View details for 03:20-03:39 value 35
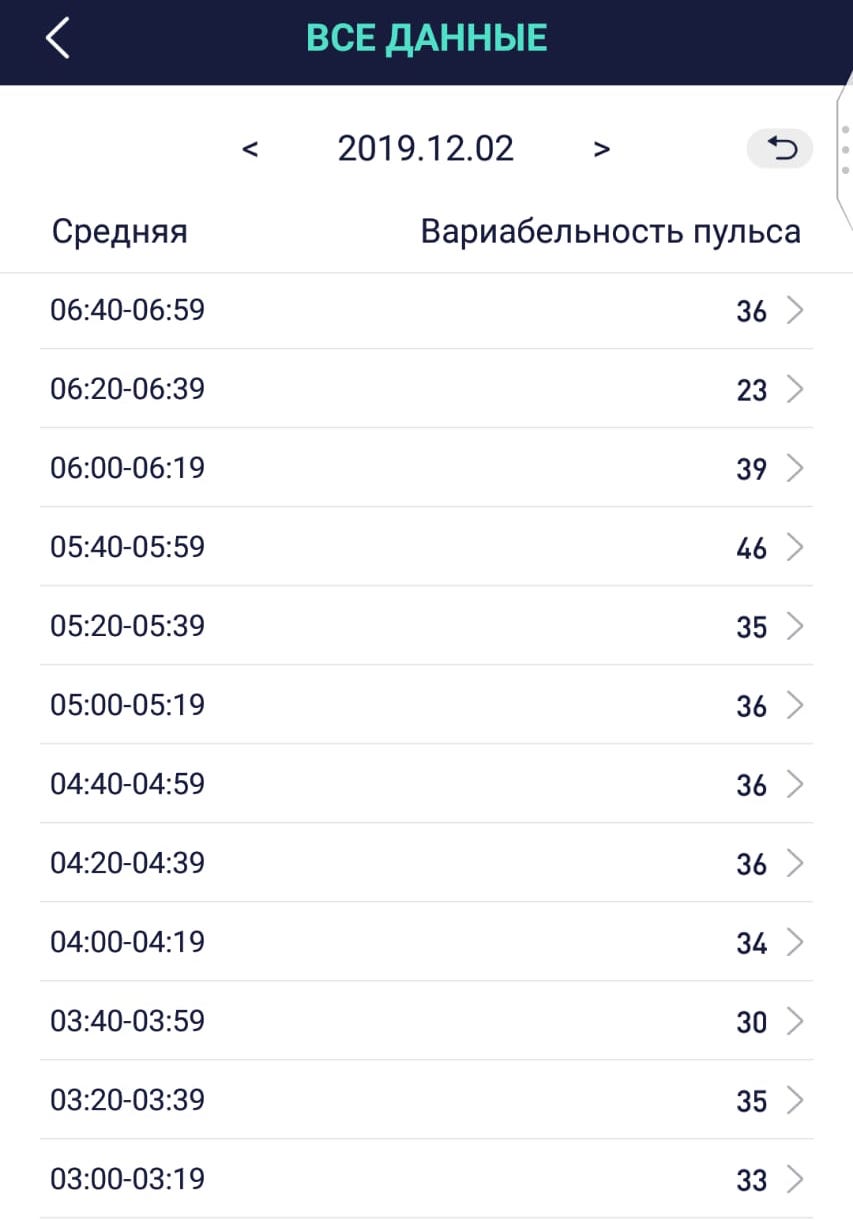 pyautogui.click(x=427, y=1100)
